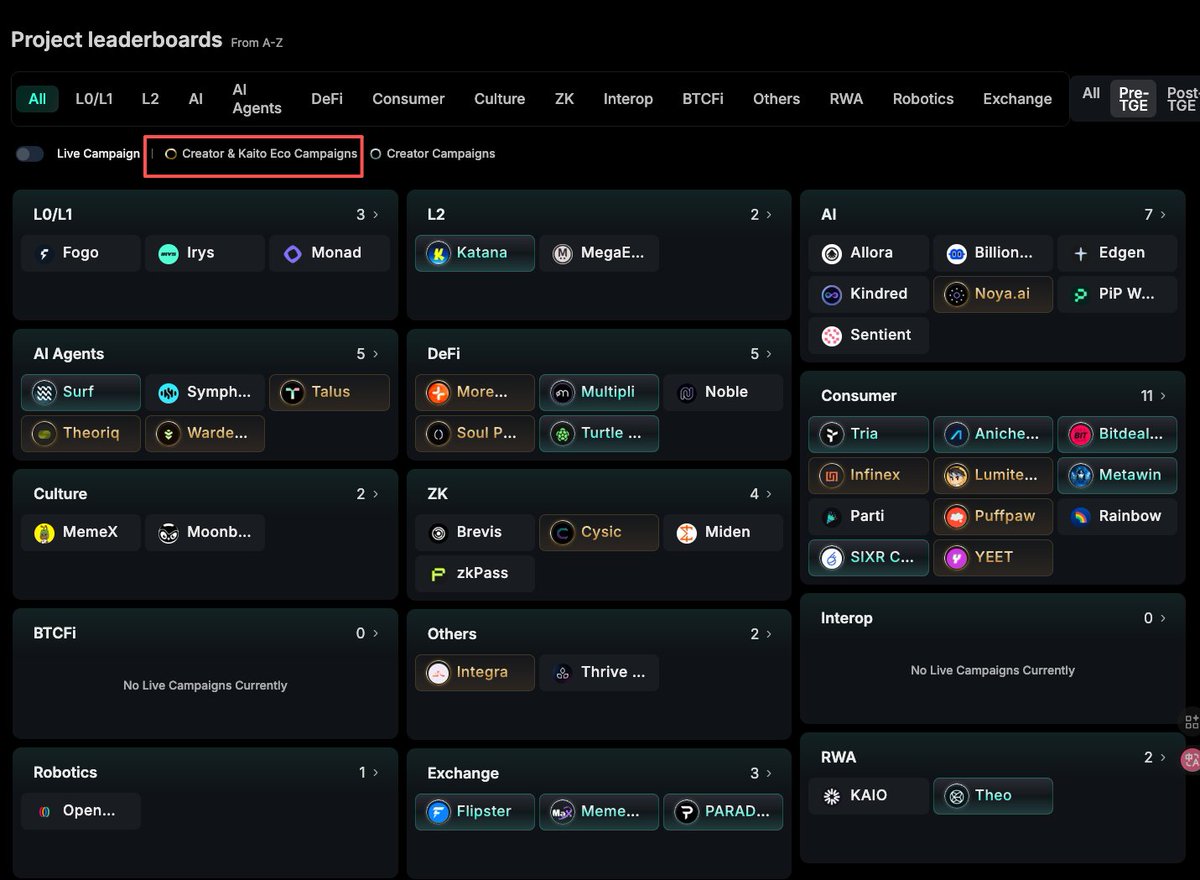Click the Kindred logo icon
This screenshot has width=1200, height=880.
(832, 295)
